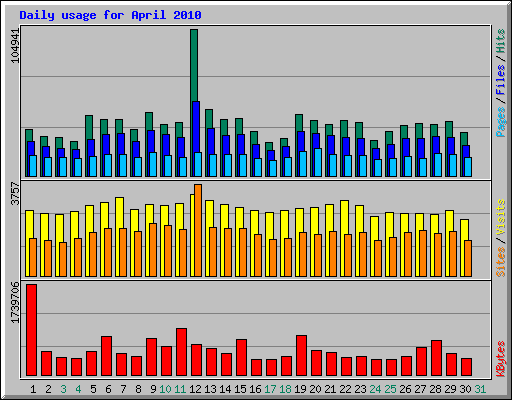The height and width of the screenshot is (400, 512).
Task: Select day number 6 on the x-axis
Action: (x=108, y=389)
